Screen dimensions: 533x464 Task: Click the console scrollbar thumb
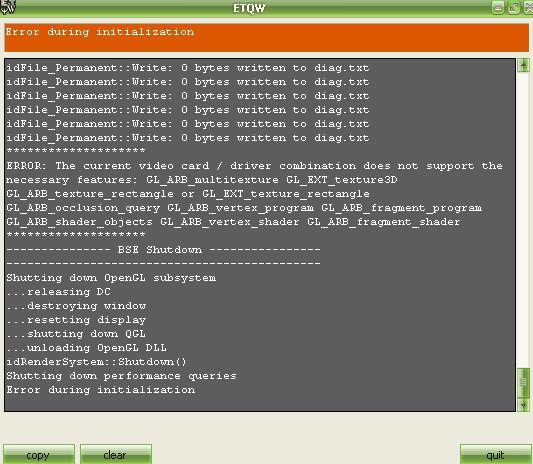click(523, 383)
